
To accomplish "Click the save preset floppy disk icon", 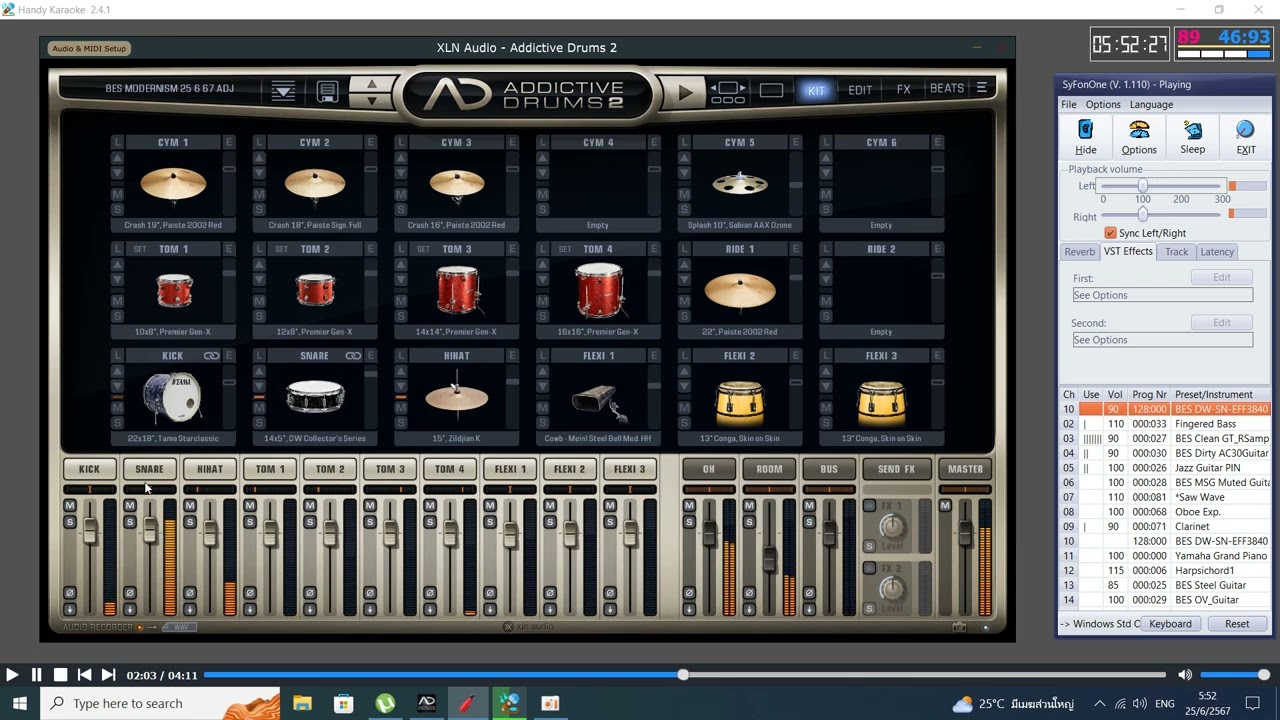I will (327, 91).
